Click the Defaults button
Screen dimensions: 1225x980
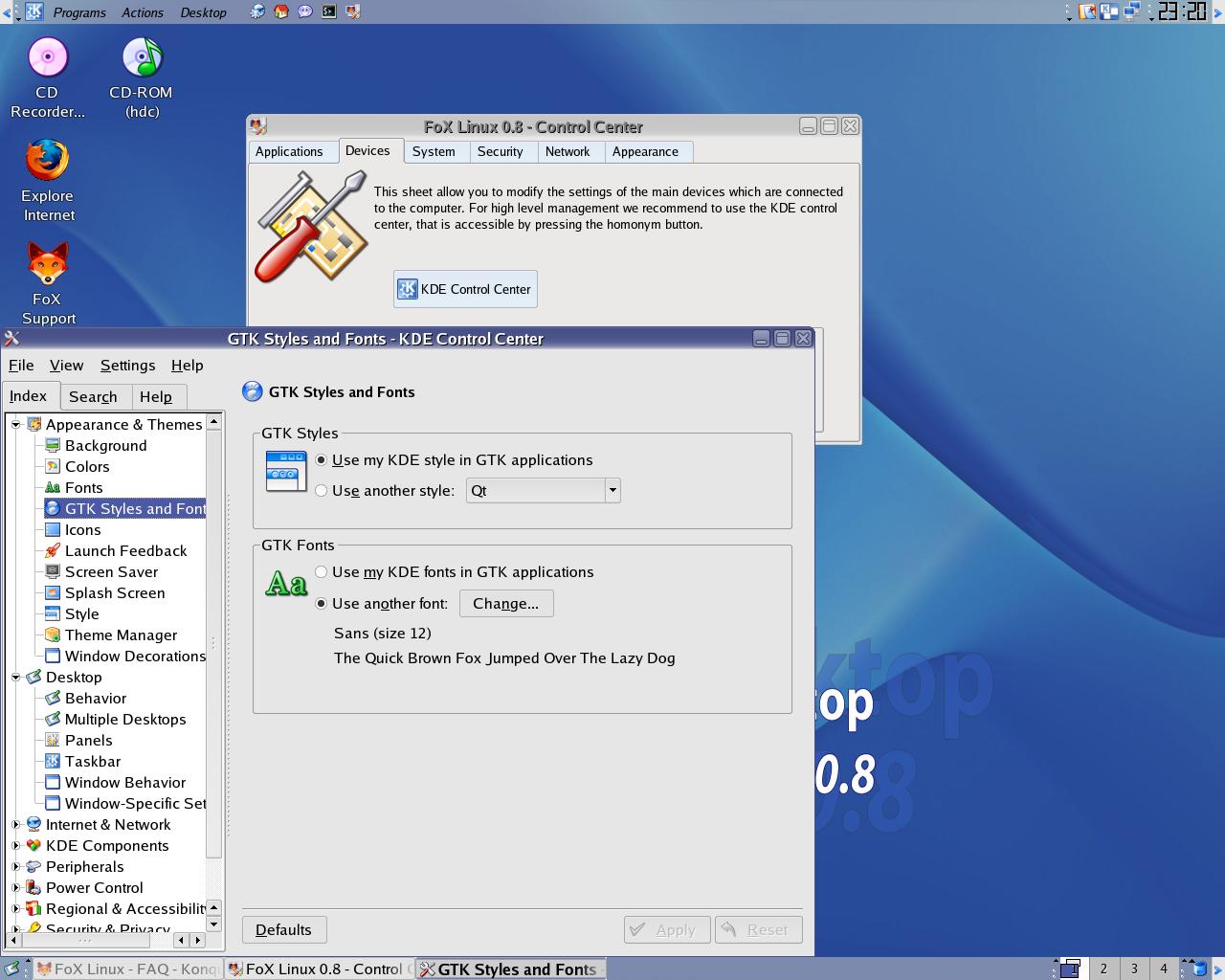pyautogui.click(x=283, y=930)
